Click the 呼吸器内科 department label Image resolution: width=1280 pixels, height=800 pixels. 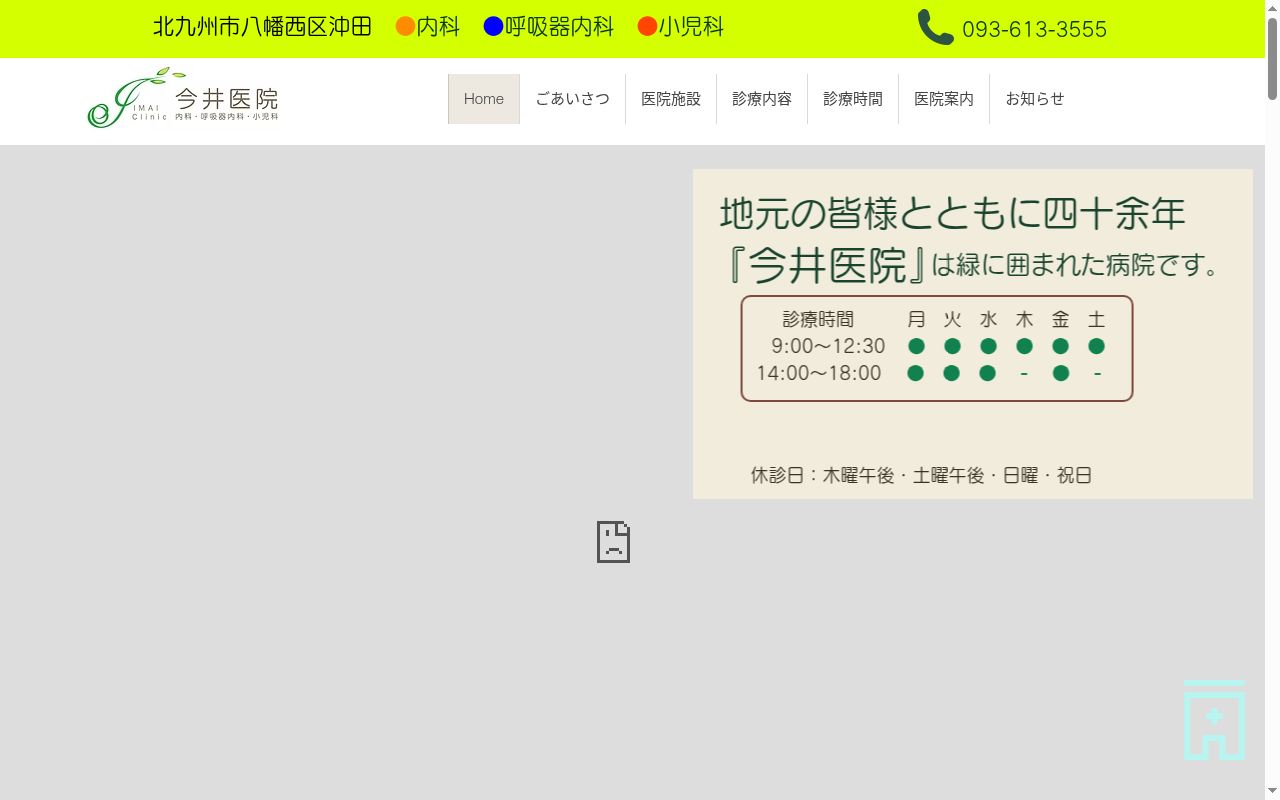(x=559, y=27)
